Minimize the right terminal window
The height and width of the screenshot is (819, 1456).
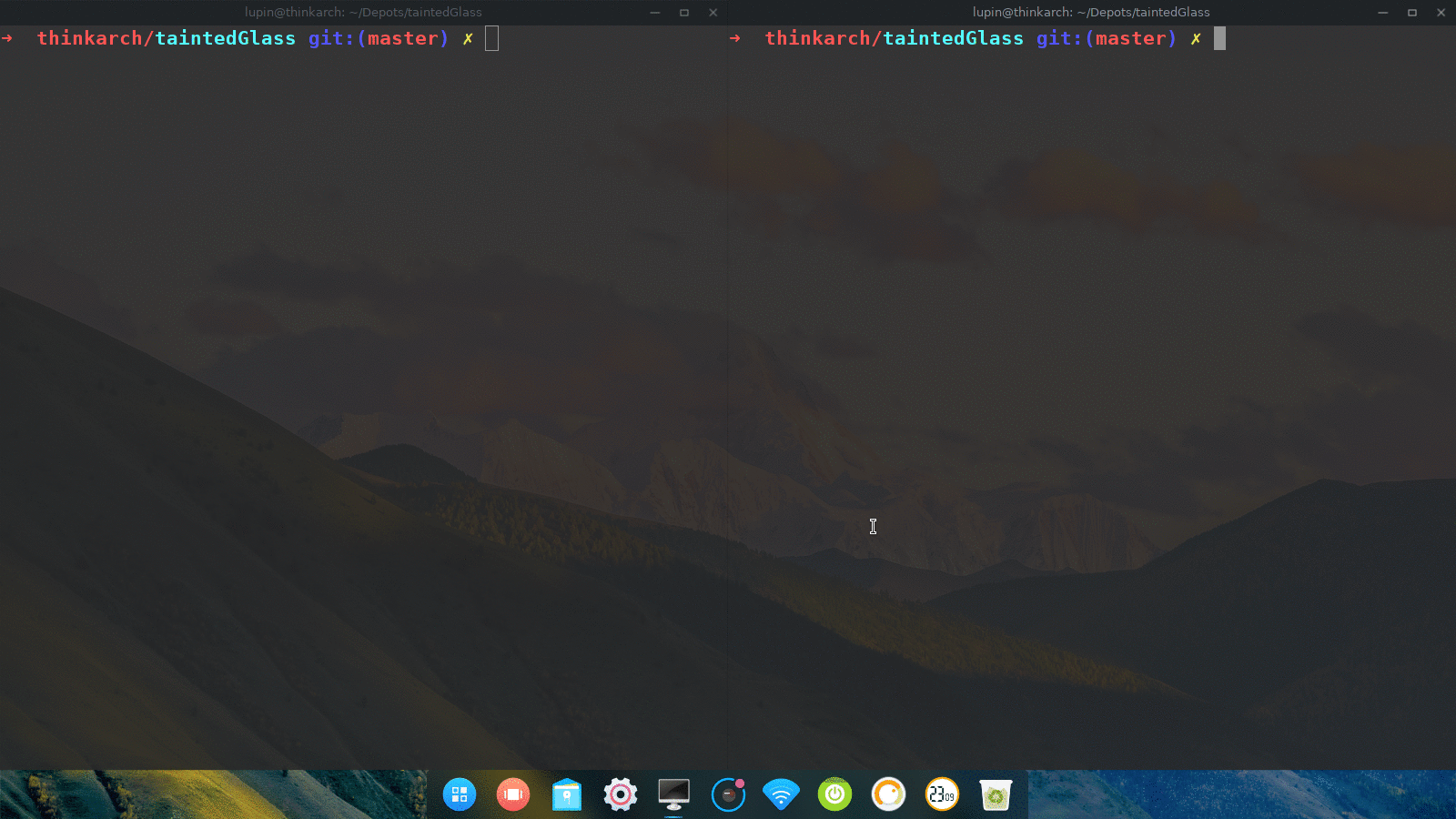(x=1382, y=13)
